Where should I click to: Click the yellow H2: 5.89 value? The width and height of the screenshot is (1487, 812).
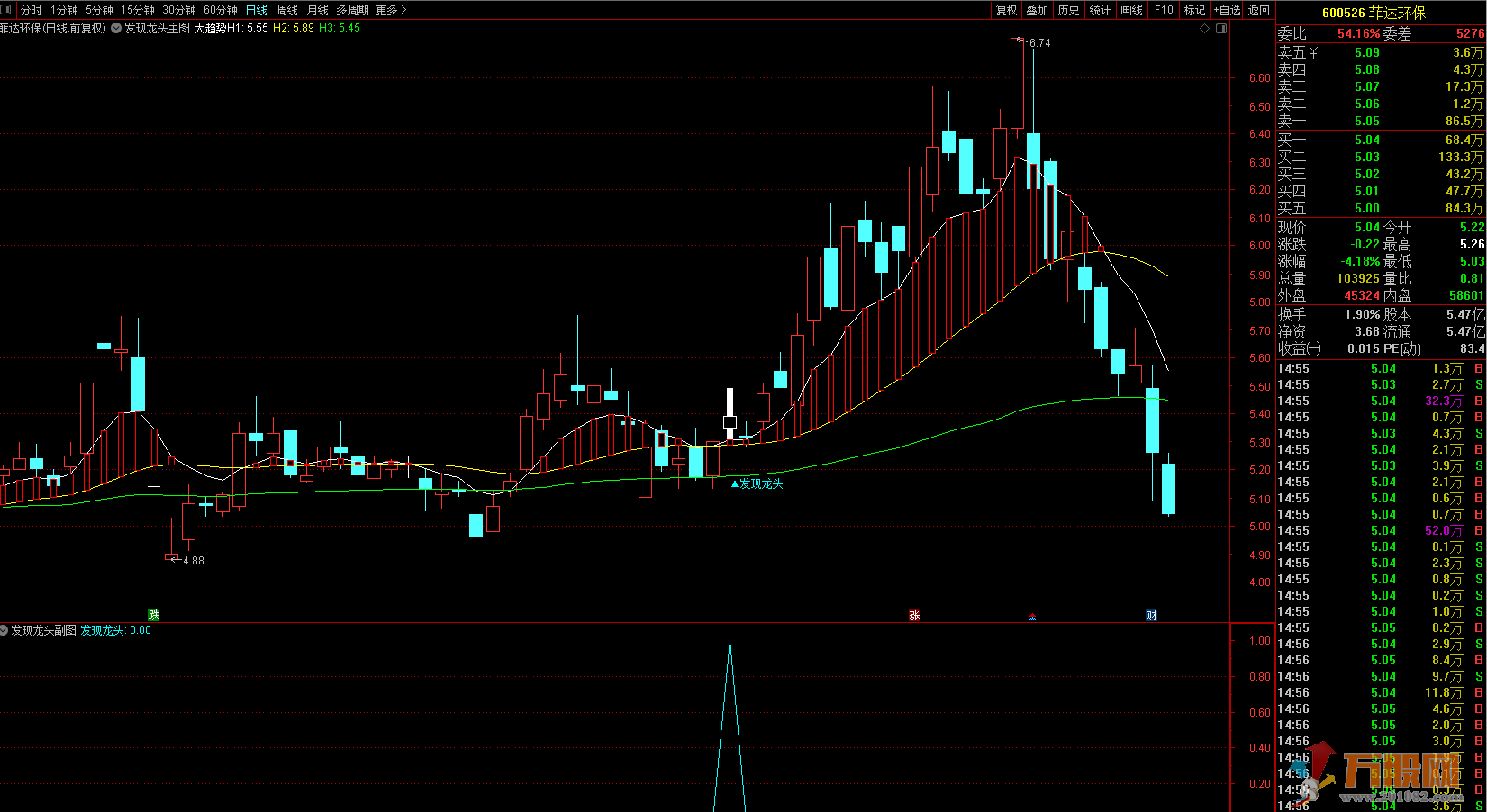(294, 28)
